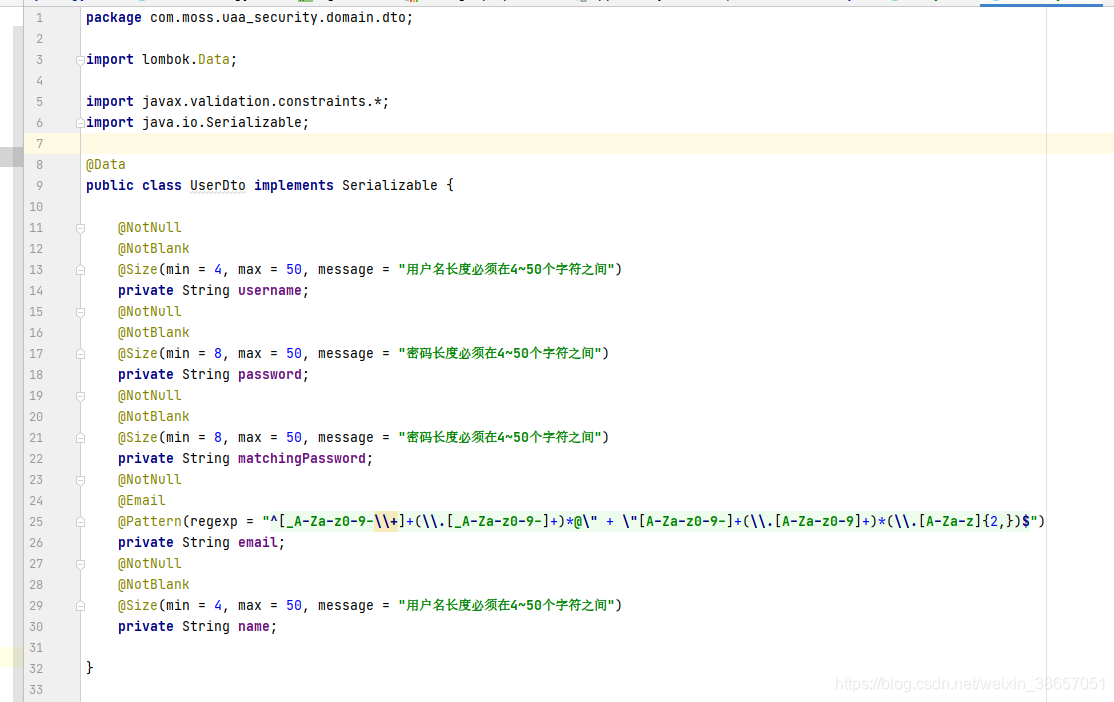1114x702 pixels.
Task: Collapse annotations fold marker on line 27
Action: point(80,564)
